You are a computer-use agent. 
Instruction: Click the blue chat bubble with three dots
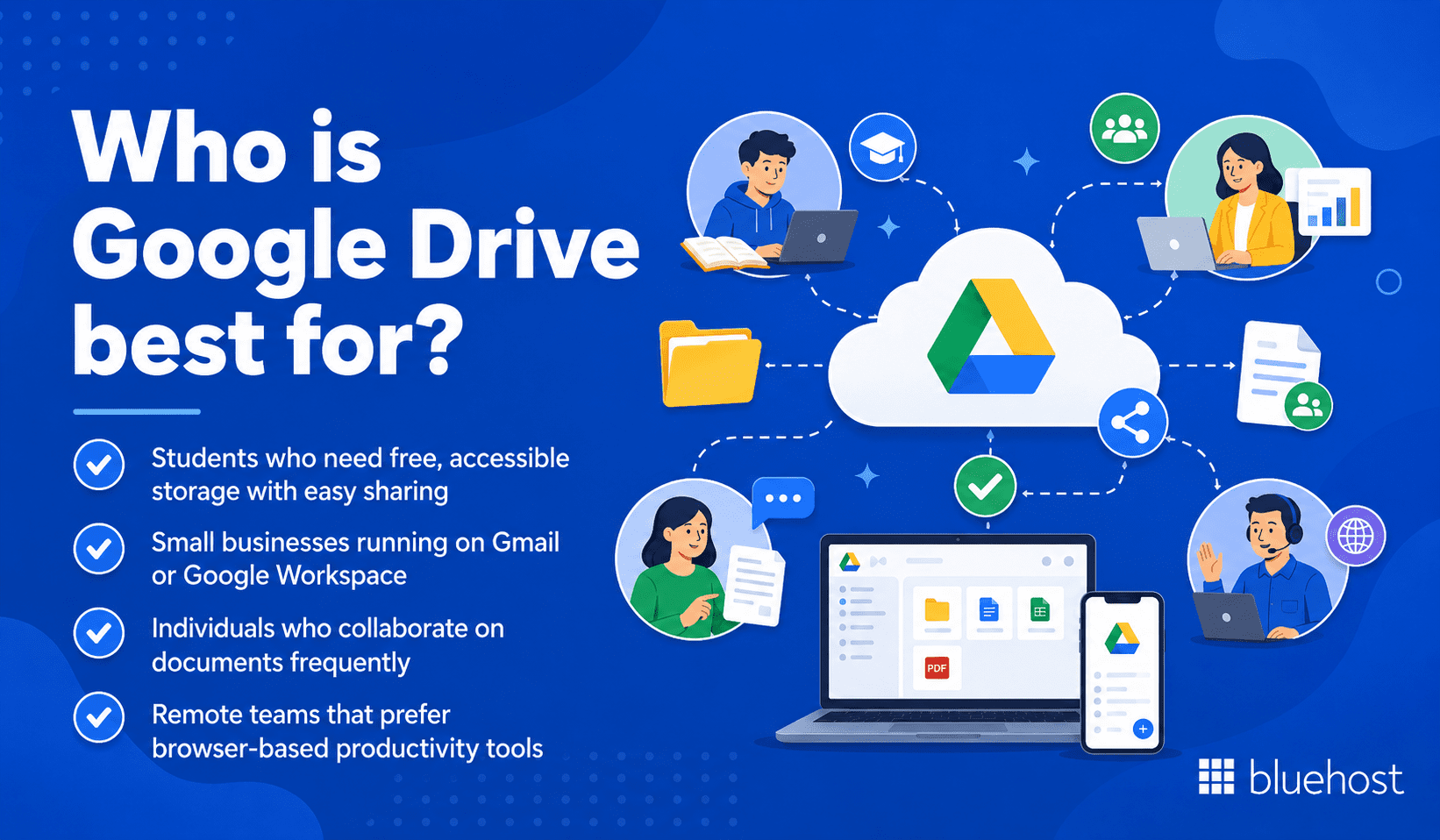(783, 501)
